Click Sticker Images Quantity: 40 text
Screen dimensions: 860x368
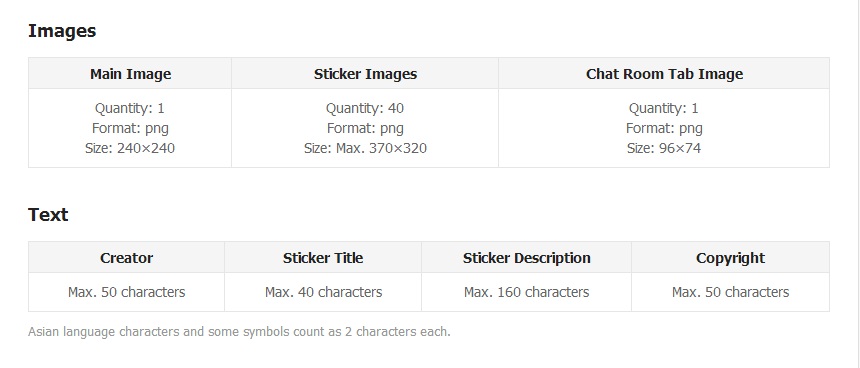click(x=365, y=109)
